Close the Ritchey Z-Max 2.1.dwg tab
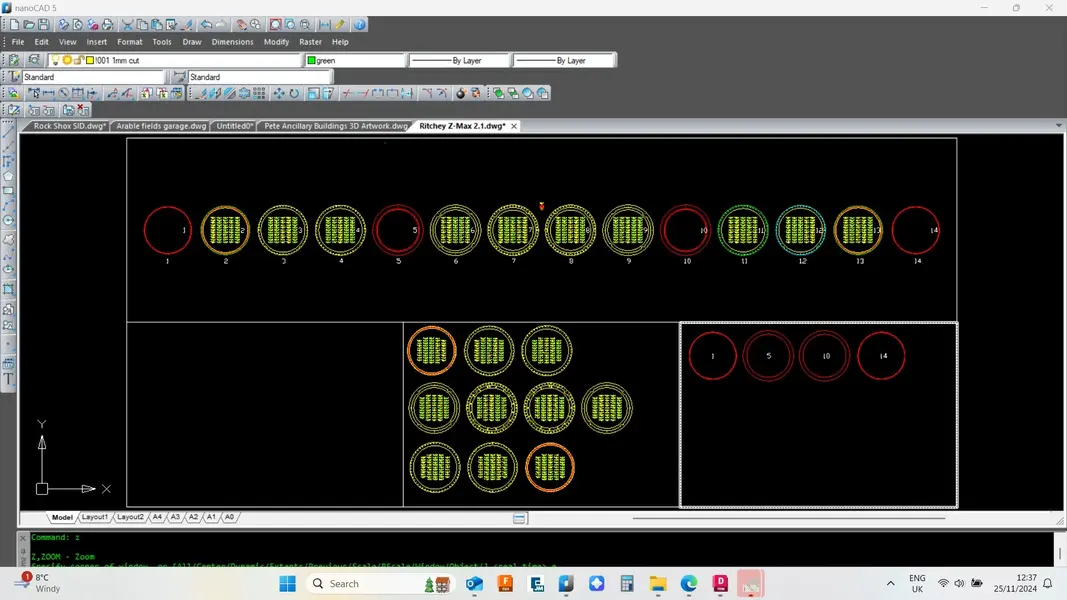Viewport: 1067px width, 600px height. tap(514, 126)
